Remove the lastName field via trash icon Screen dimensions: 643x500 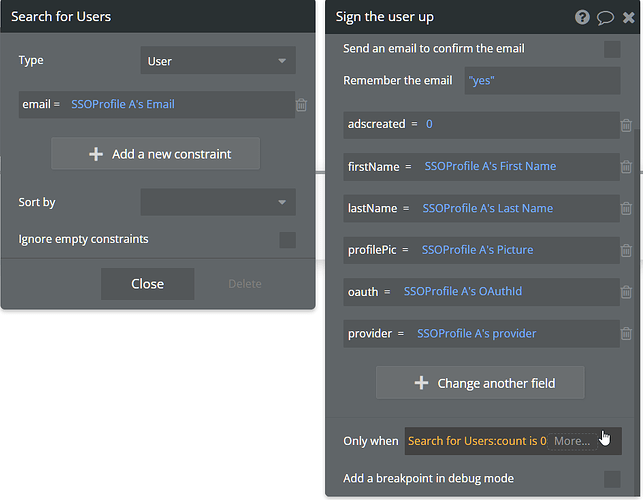pyautogui.click(x=626, y=209)
